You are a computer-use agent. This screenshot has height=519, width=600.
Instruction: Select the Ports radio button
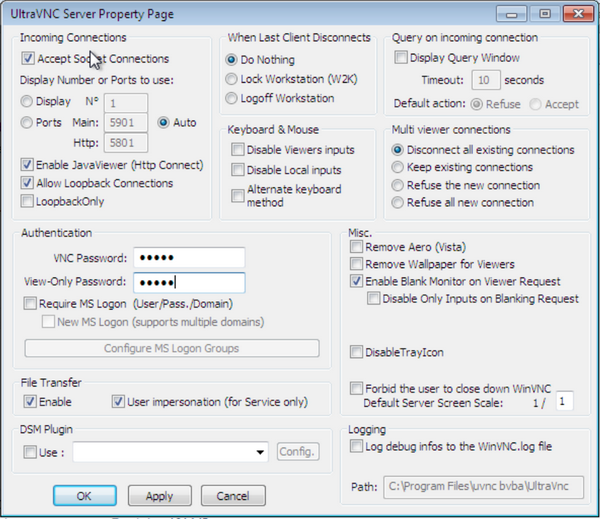point(26,122)
